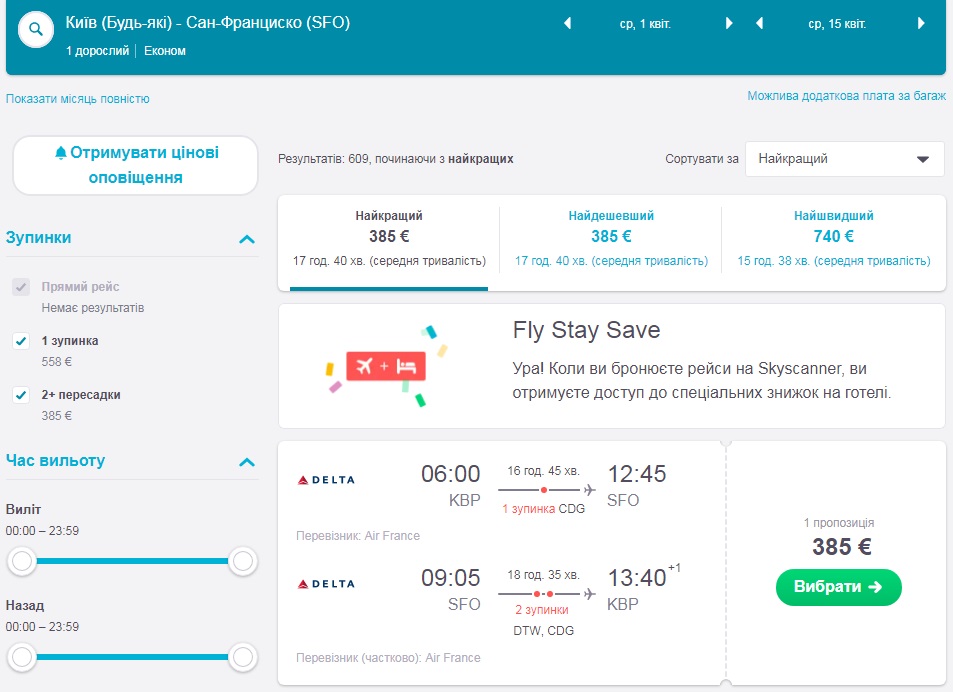
Task: Toggle the disabled 'Прямий рейс' checkbox
Action: [x=21, y=287]
